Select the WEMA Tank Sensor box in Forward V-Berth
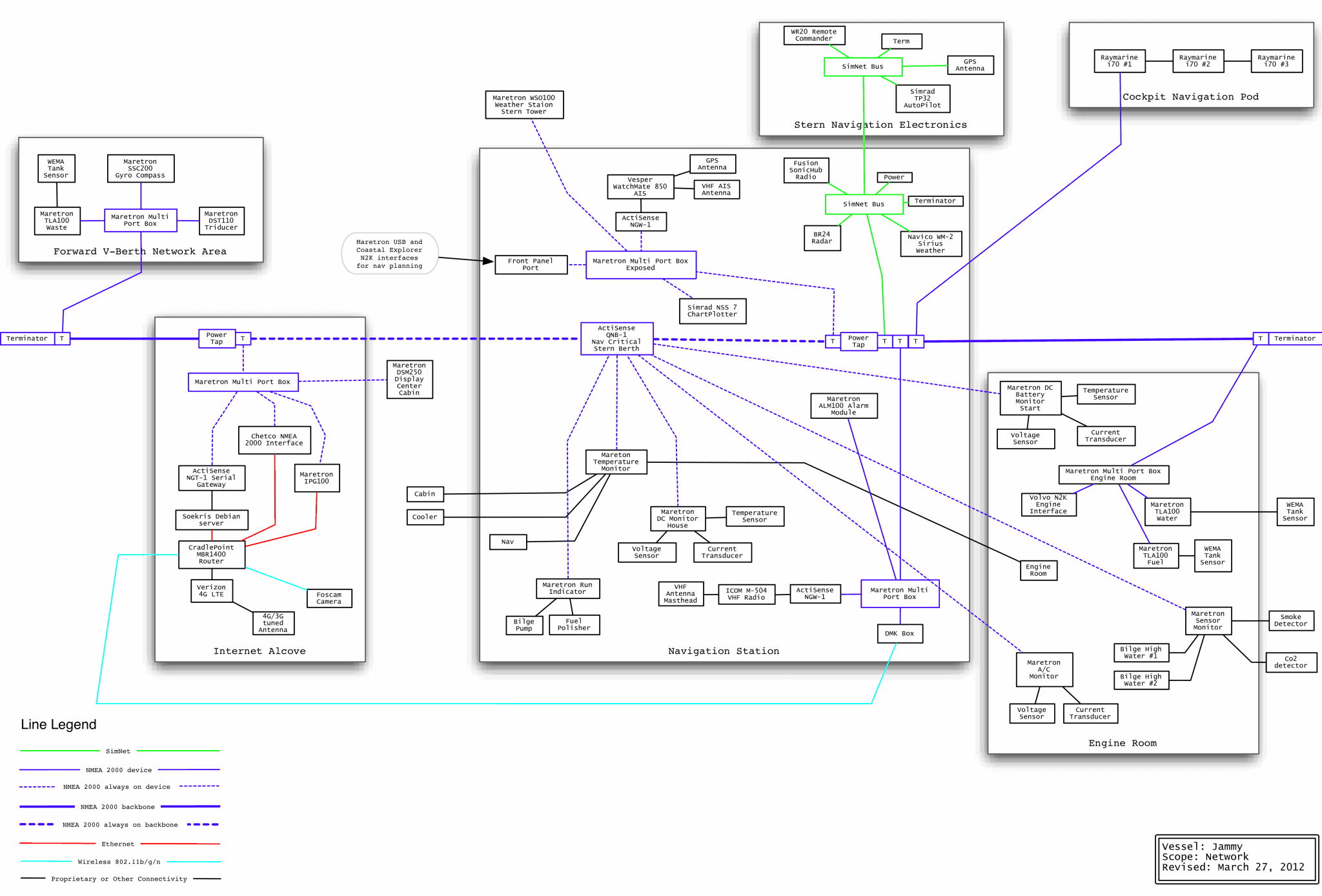 point(56,168)
